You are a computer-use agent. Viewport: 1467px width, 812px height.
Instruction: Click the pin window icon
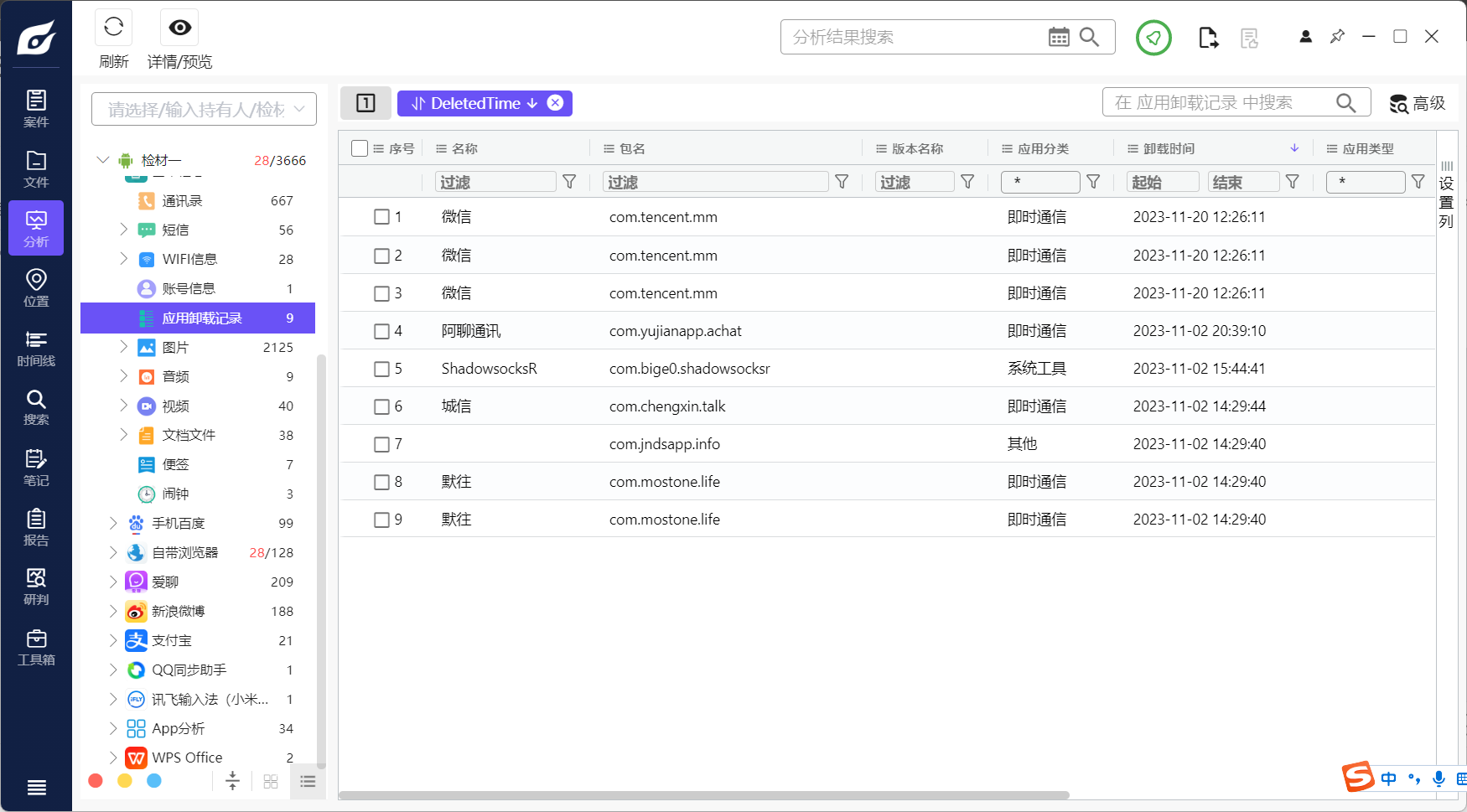1337,37
